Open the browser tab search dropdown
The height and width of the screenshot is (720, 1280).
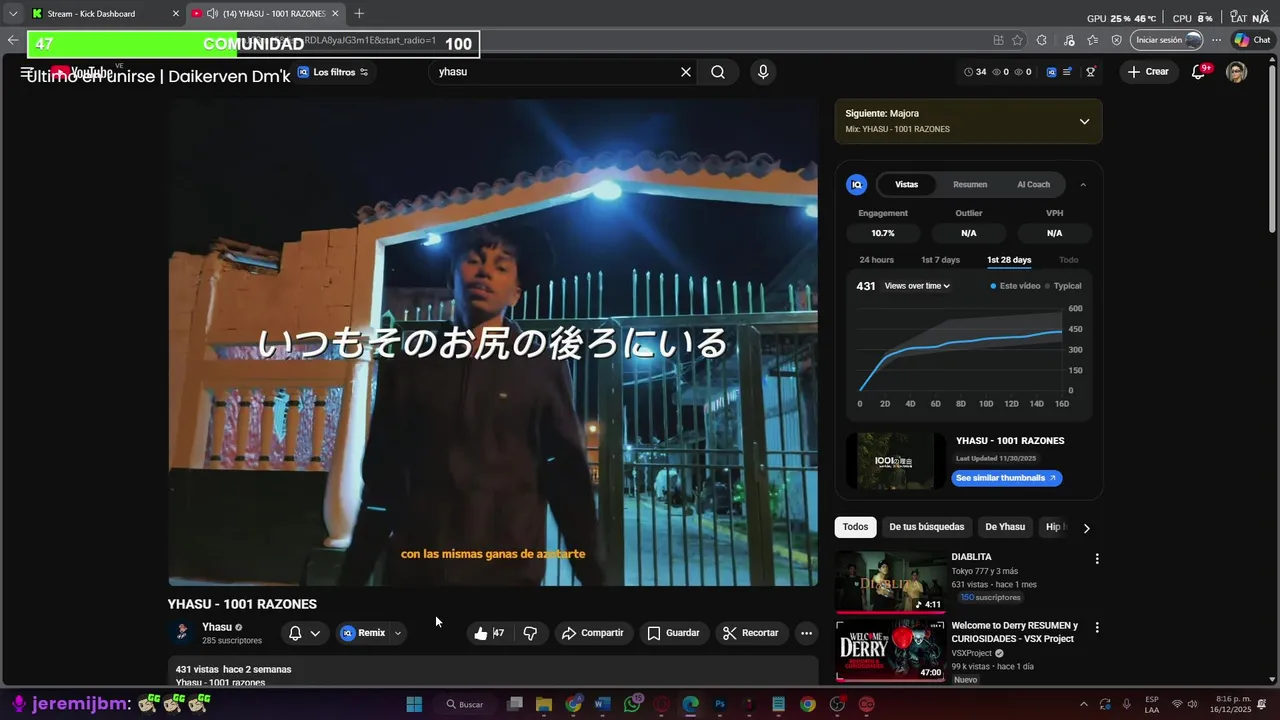tap(13, 14)
